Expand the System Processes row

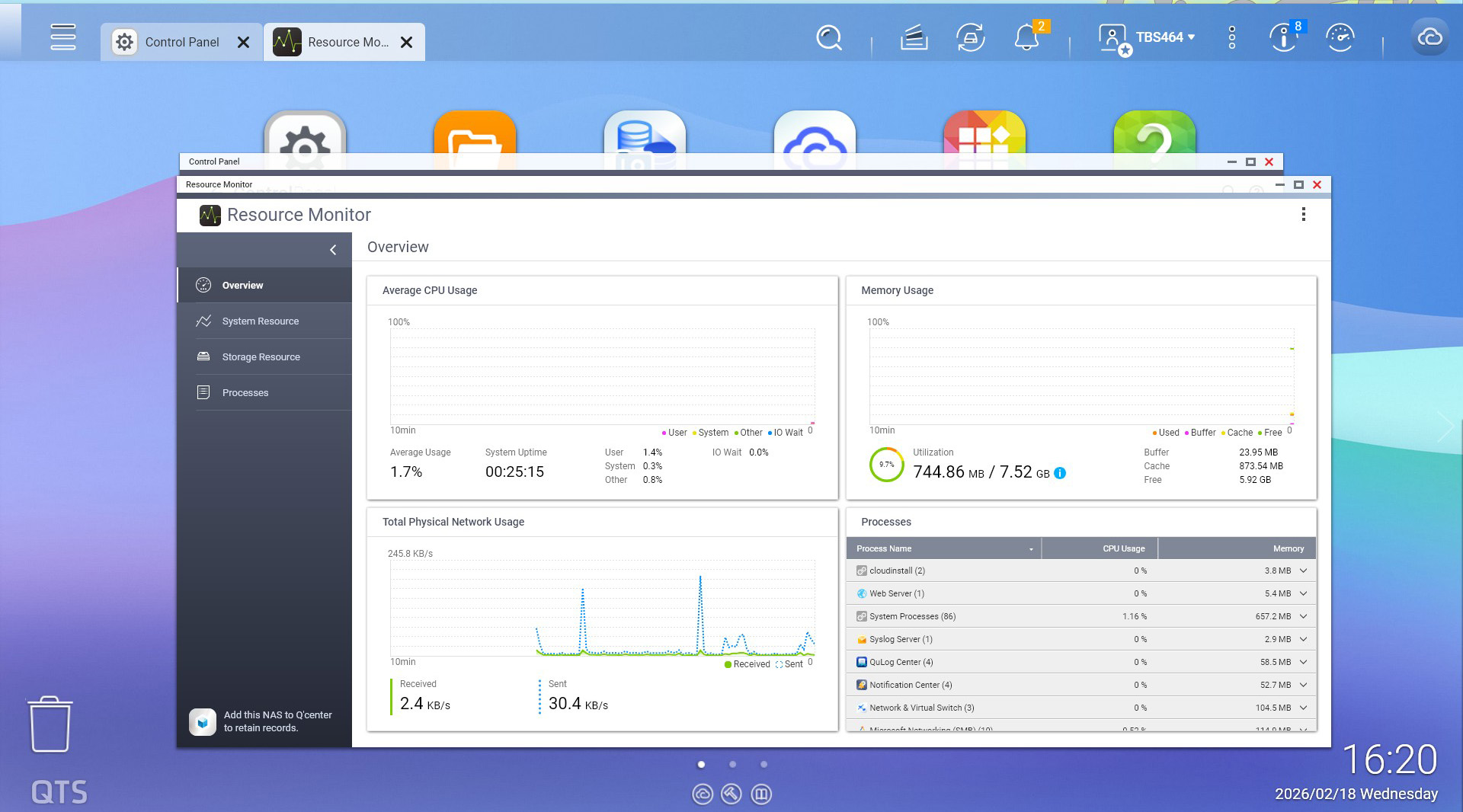tap(1303, 616)
